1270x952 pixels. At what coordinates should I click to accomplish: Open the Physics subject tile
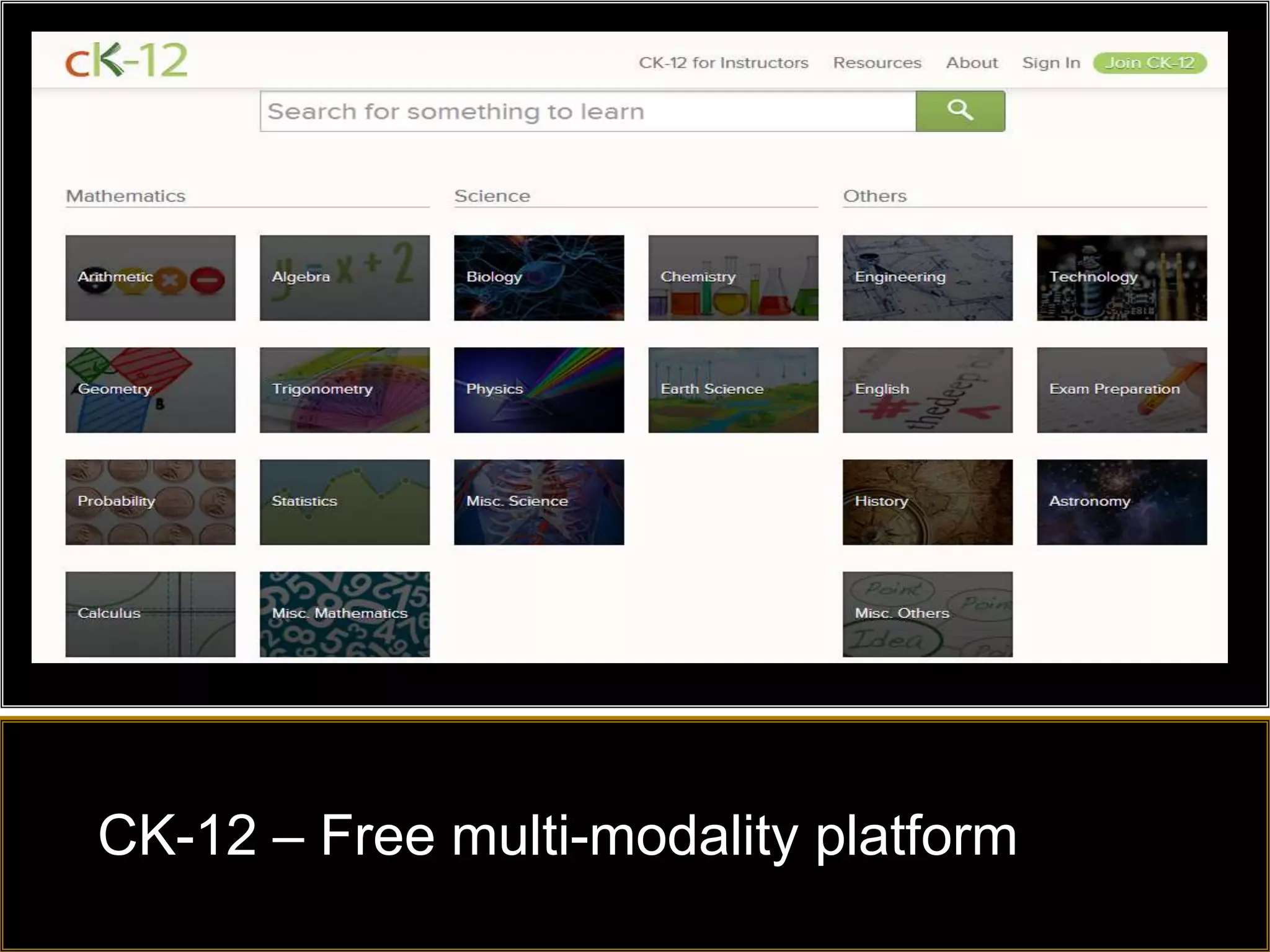click(539, 390)
